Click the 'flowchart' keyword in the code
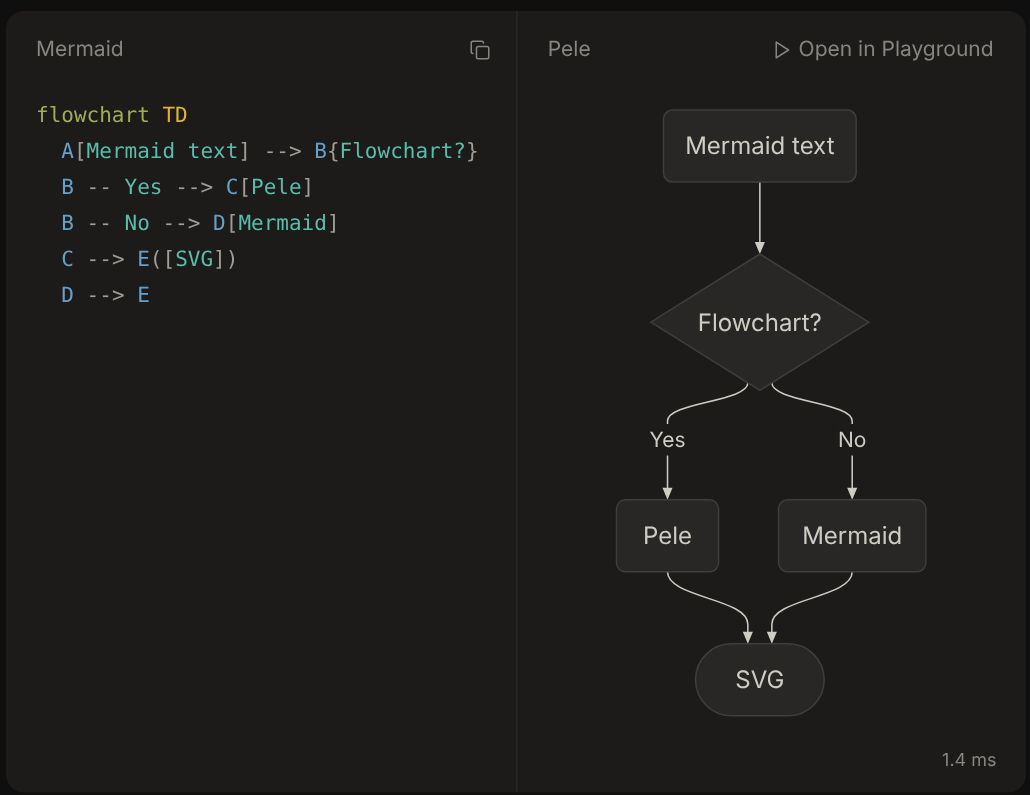This screenshot has height=795, width=1030. pyautogui.click(x=93, y=115)
